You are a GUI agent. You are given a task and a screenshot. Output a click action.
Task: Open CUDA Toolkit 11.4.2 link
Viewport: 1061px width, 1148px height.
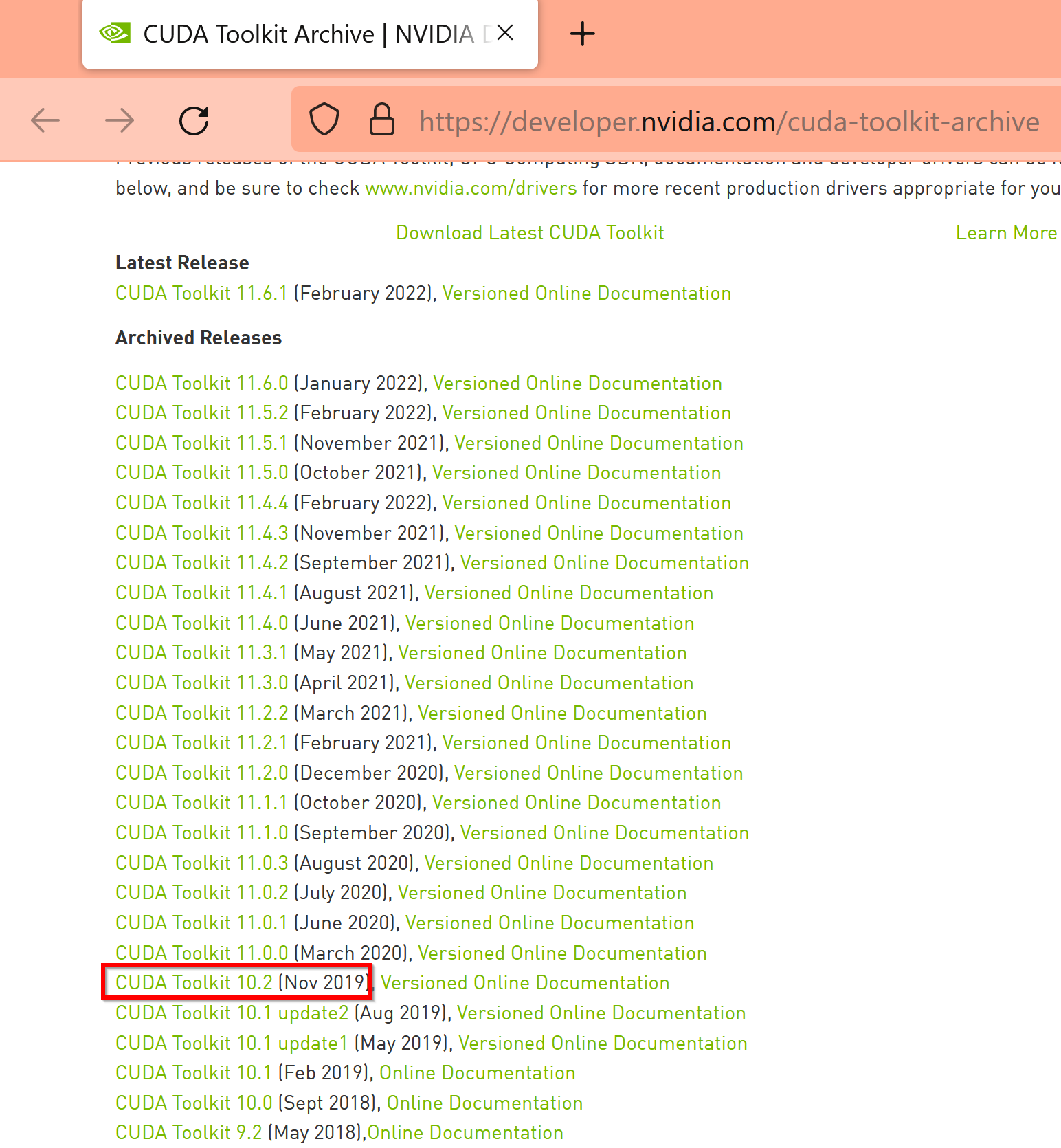[x=202, y=563]
